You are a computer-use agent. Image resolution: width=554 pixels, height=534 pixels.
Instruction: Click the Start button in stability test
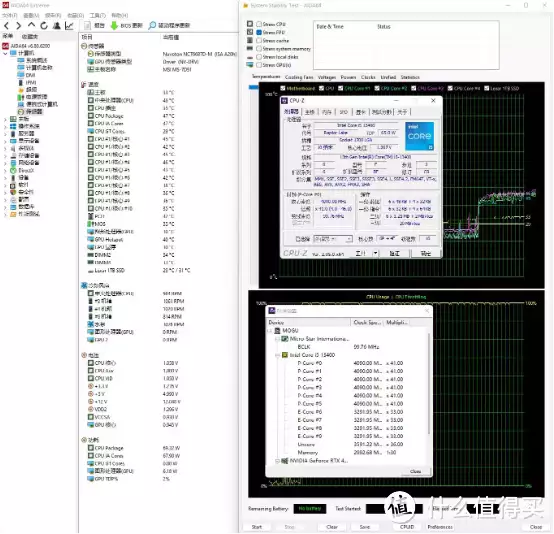click(257, 527)
